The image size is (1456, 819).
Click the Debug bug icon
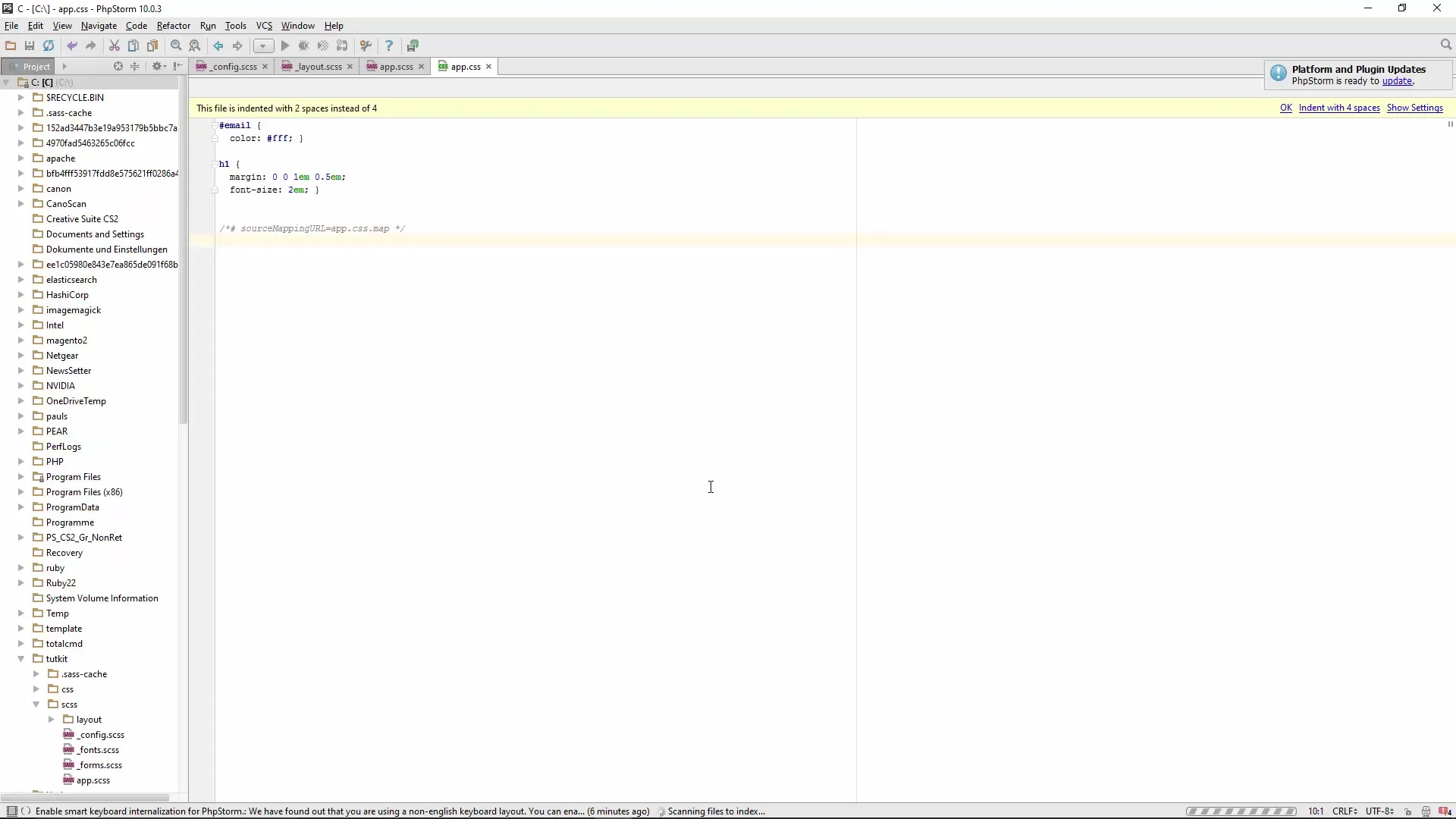pyautogui.click(x=304, y=45)
